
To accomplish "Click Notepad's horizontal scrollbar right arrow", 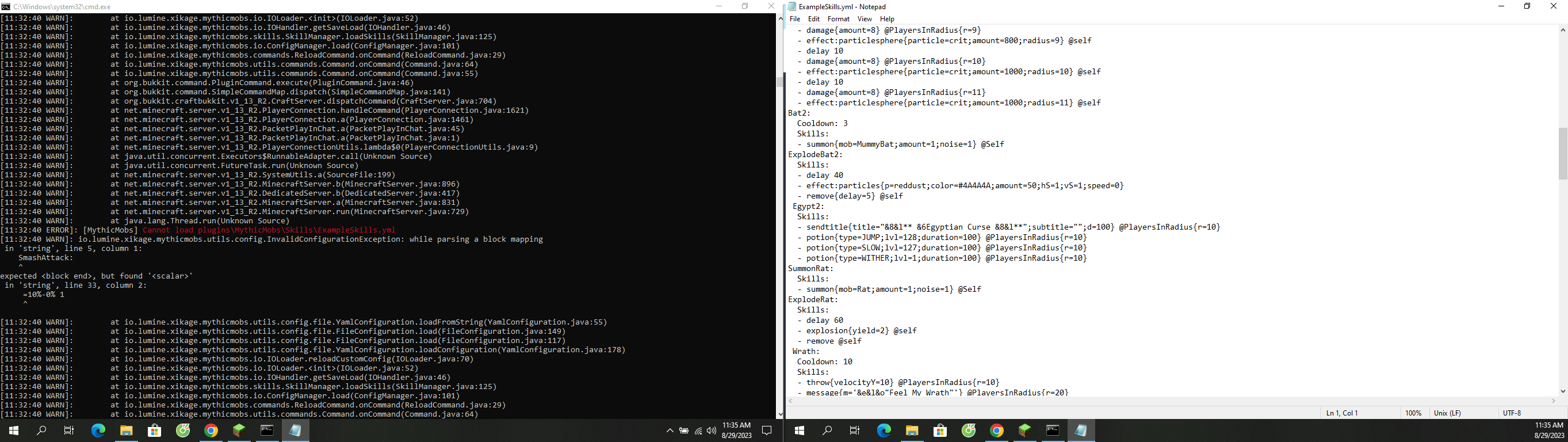I will pos(1554,401).
